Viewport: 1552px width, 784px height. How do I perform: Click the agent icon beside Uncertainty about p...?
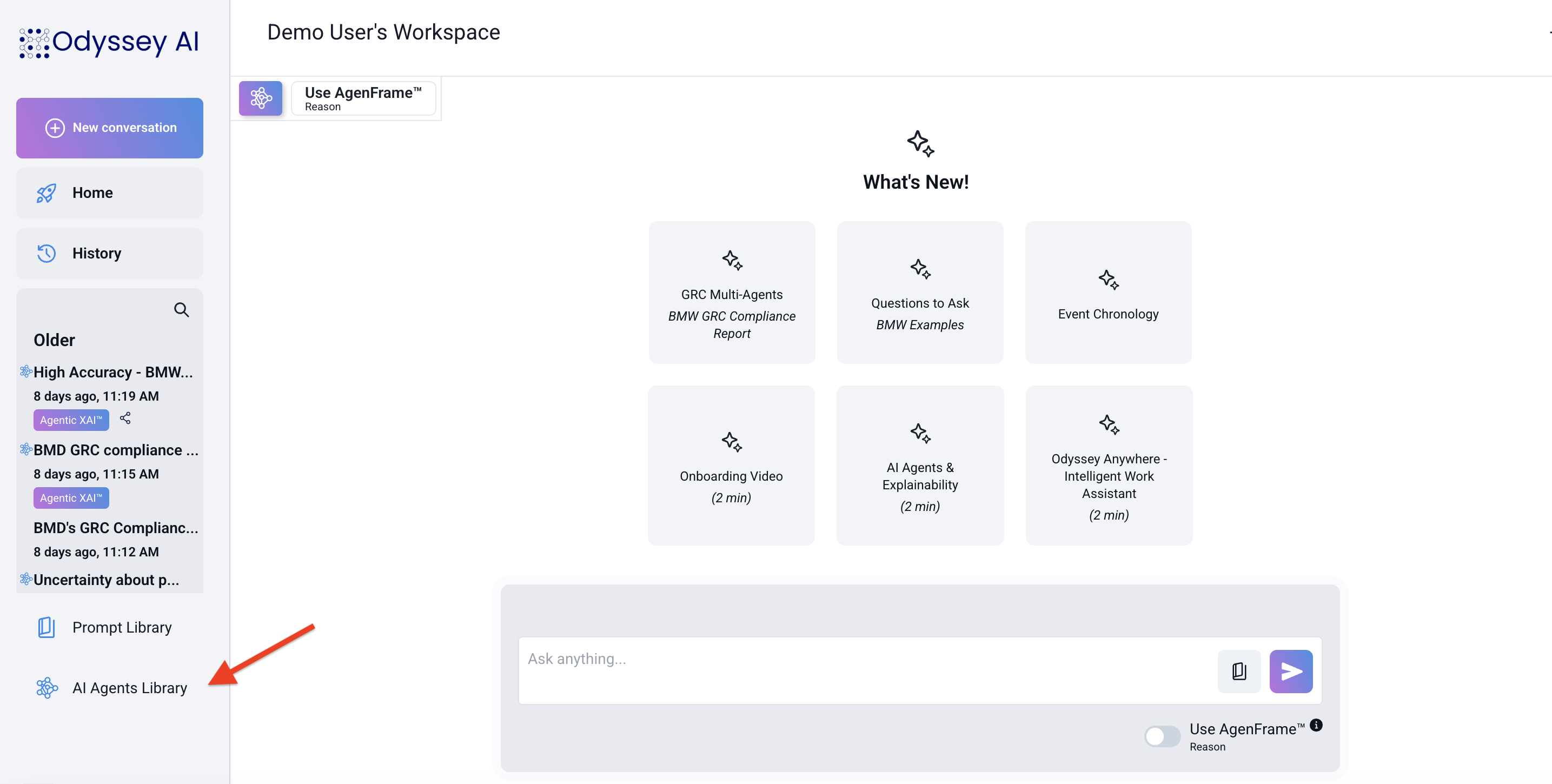pyautogui.click(x=26, y=579)
